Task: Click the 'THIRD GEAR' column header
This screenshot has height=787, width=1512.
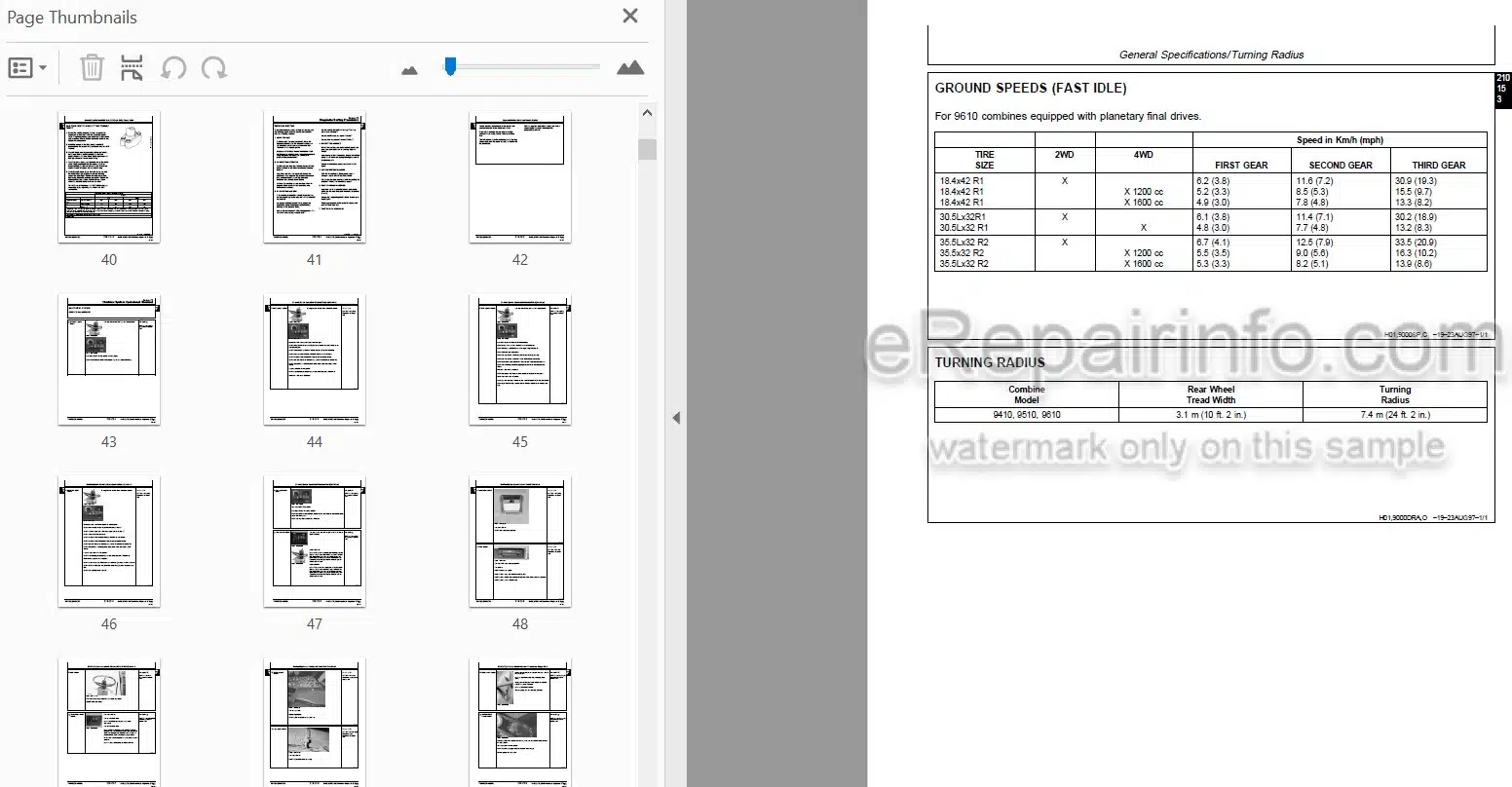Action: 1439,165
